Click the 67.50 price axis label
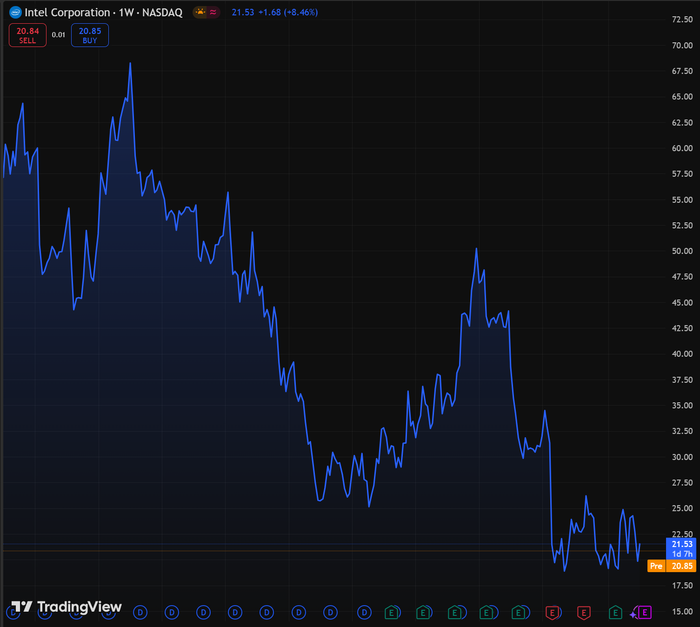 (x=682, y=71)
